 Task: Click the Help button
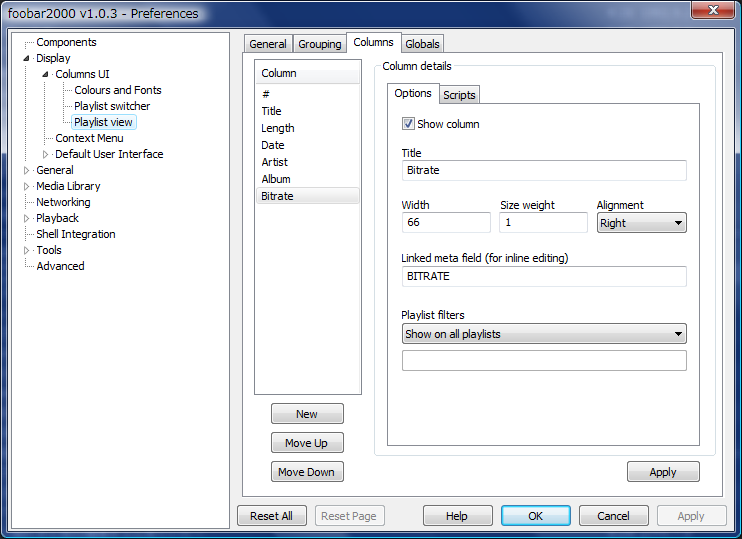coord(458,516)
